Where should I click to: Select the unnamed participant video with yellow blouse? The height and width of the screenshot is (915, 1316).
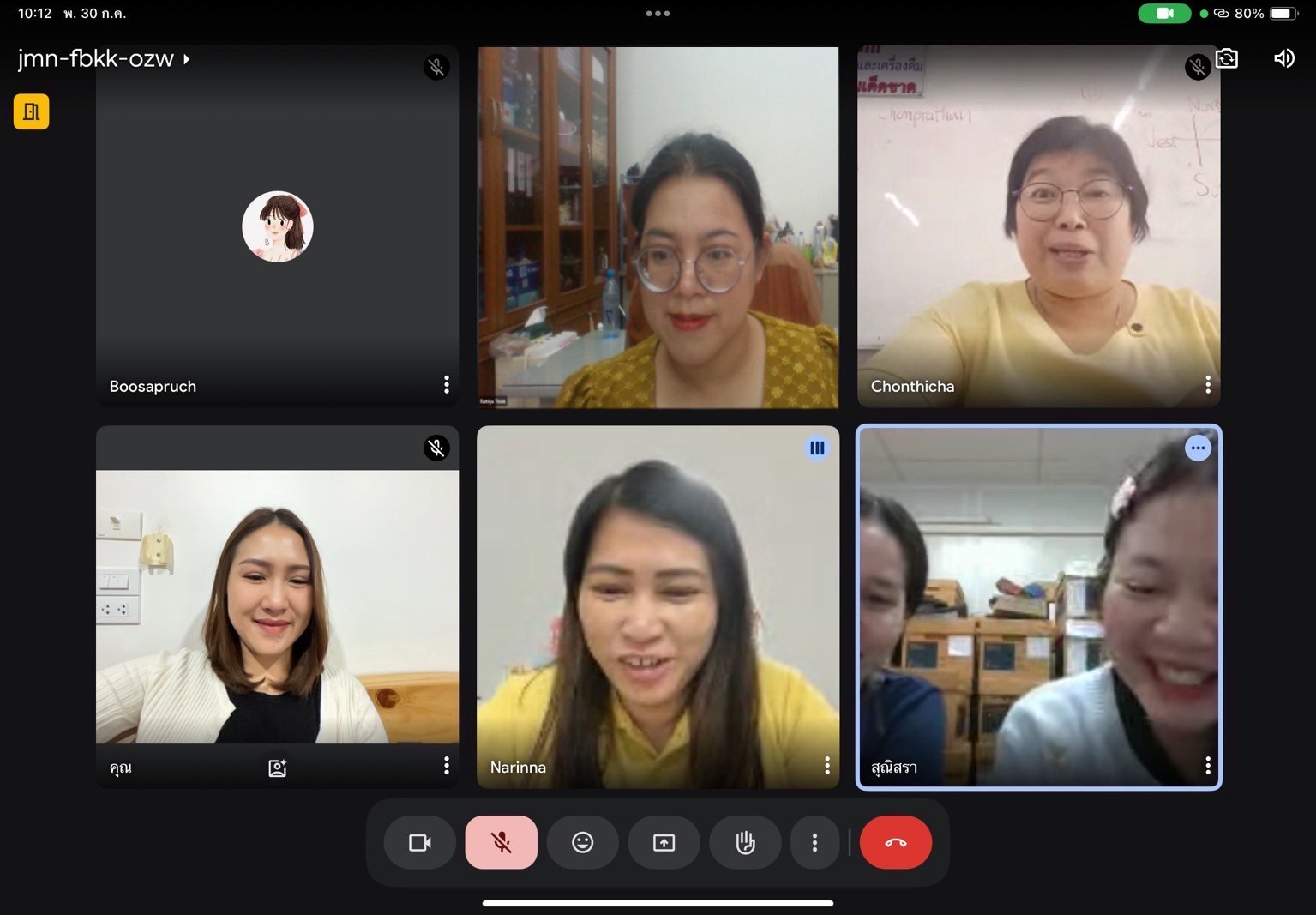pos(658,227)
